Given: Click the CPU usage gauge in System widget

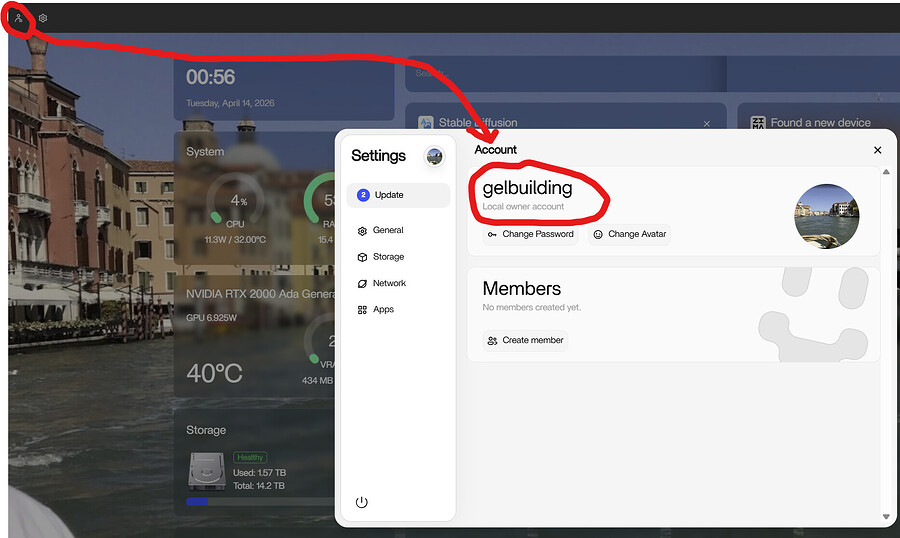Looking at the screenshot, I should tap(234, 200).
